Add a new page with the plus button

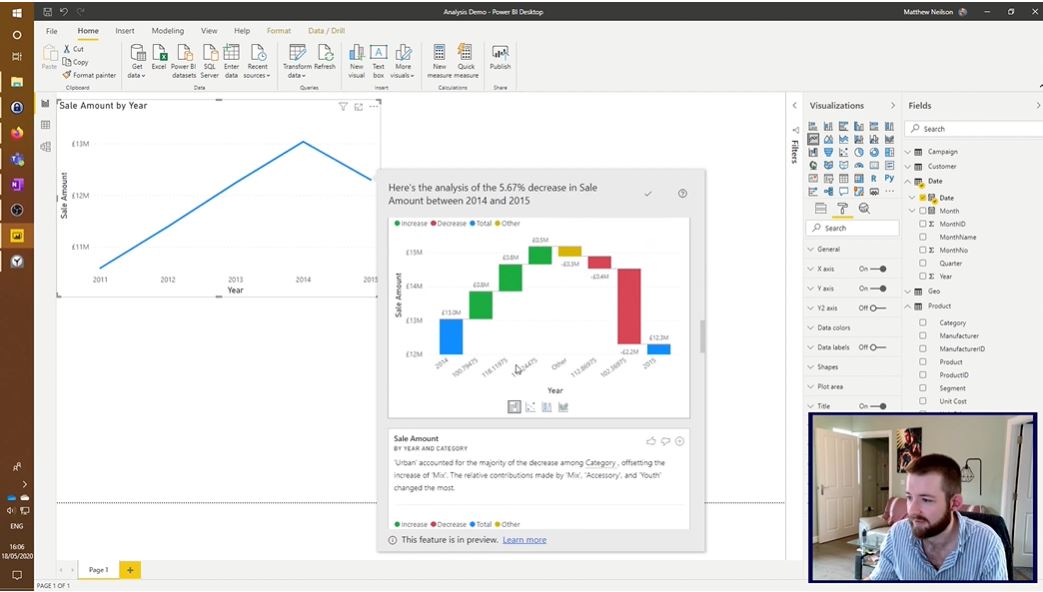pos(129,569)
